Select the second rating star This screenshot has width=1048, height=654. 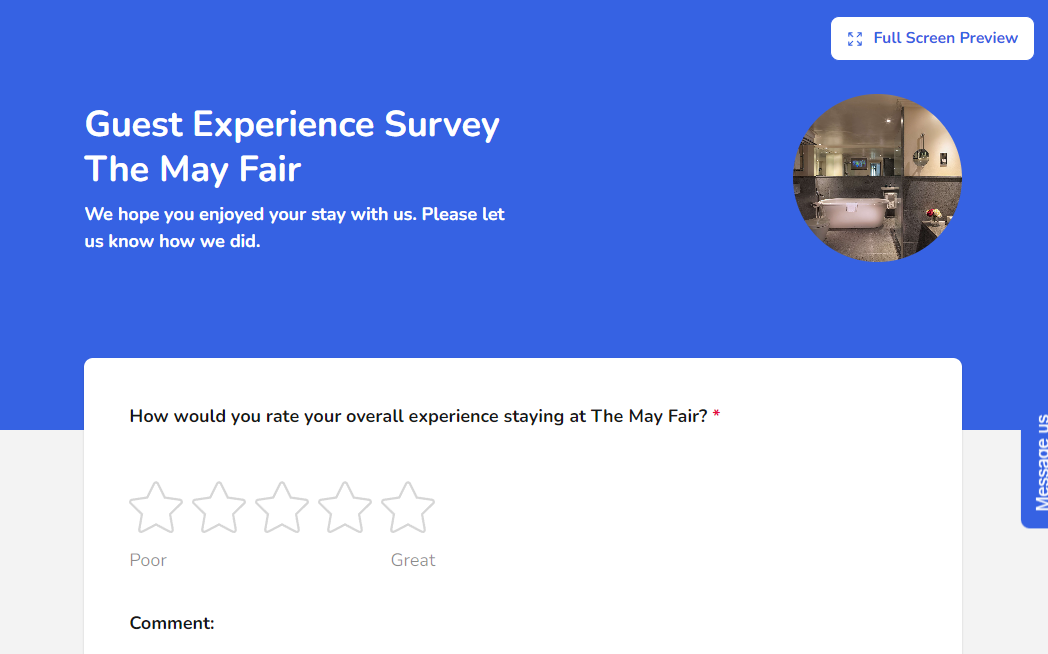219,508
